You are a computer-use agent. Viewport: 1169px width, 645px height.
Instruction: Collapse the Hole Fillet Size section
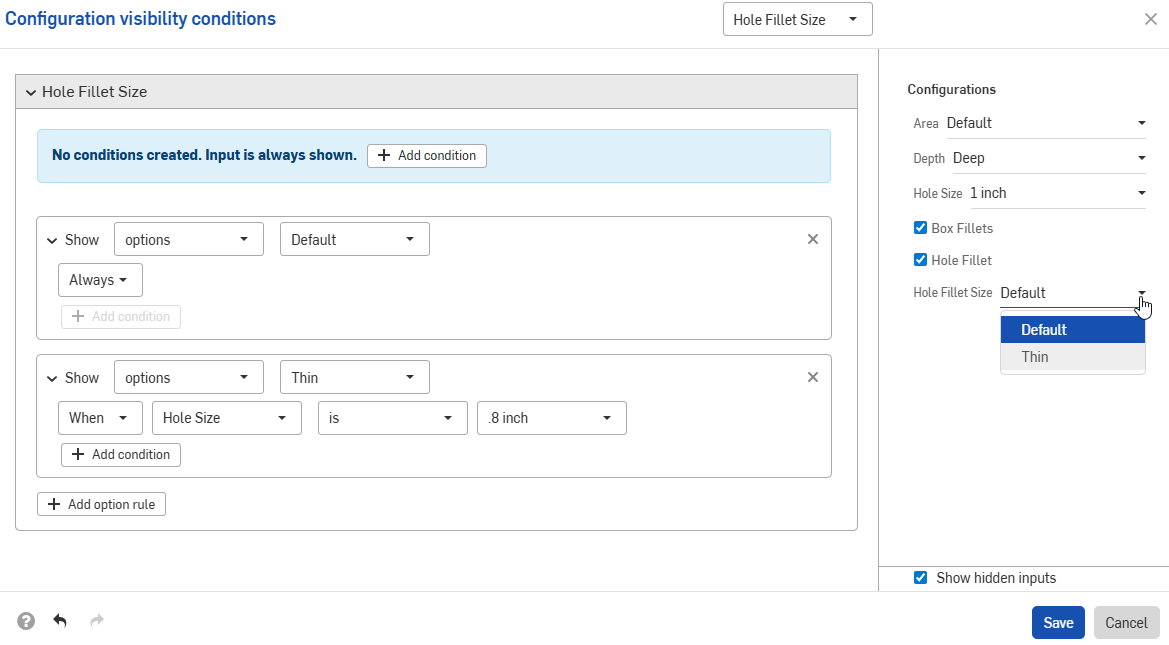coord(30,91)
